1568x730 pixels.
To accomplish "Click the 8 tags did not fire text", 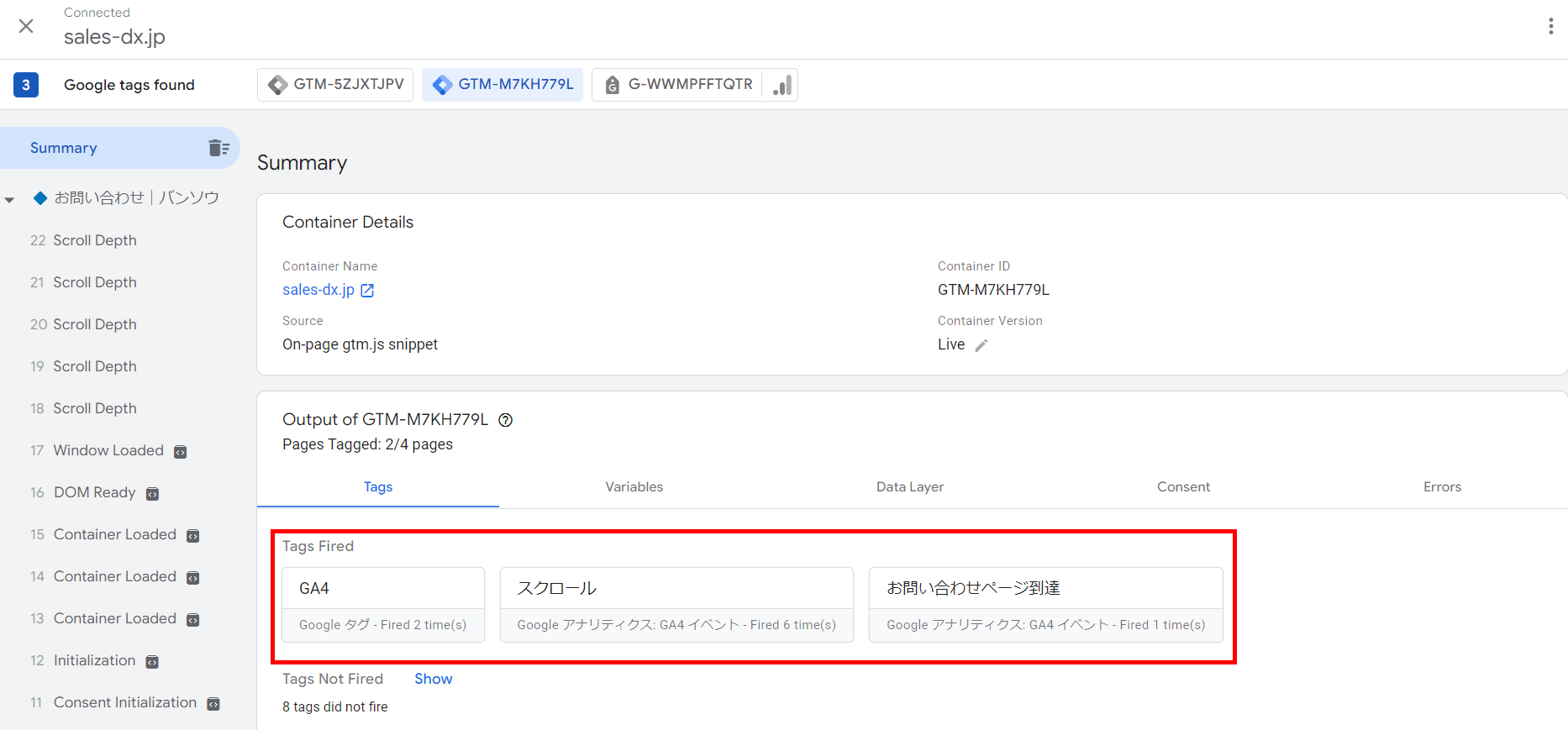I will [335, 707].
